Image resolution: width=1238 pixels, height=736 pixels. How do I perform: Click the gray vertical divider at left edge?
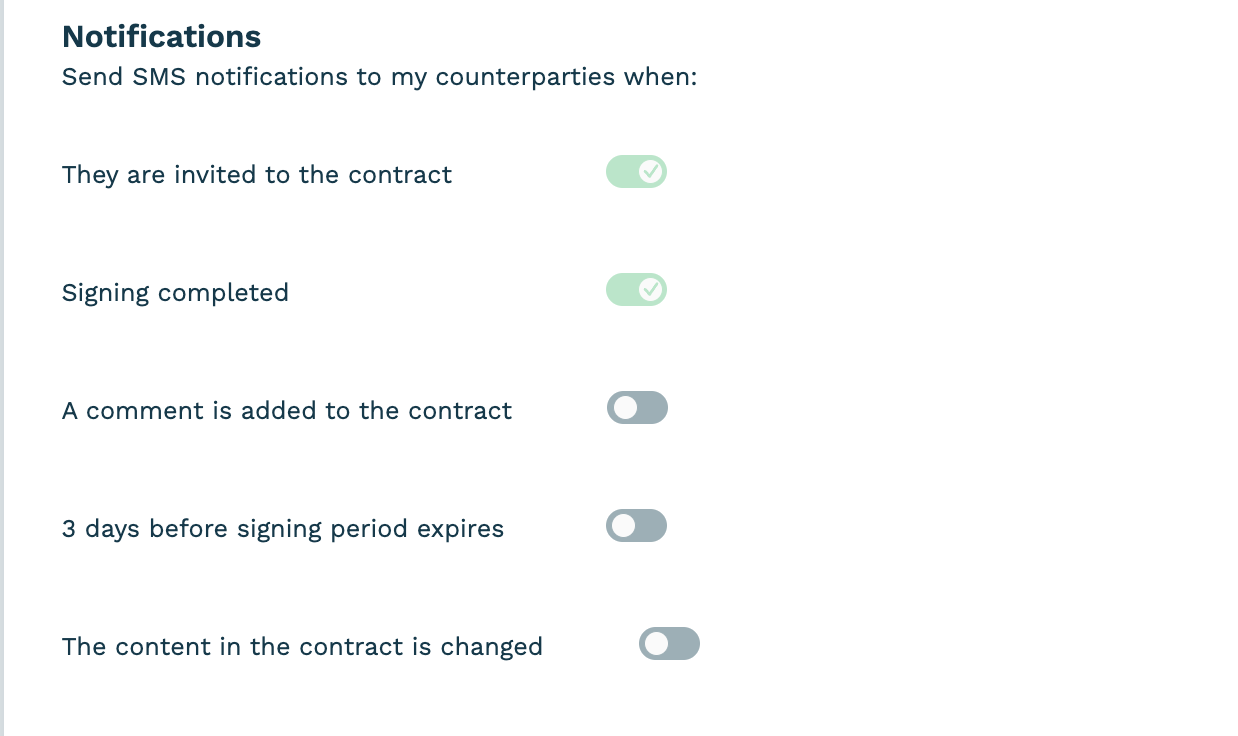point(2,368)
